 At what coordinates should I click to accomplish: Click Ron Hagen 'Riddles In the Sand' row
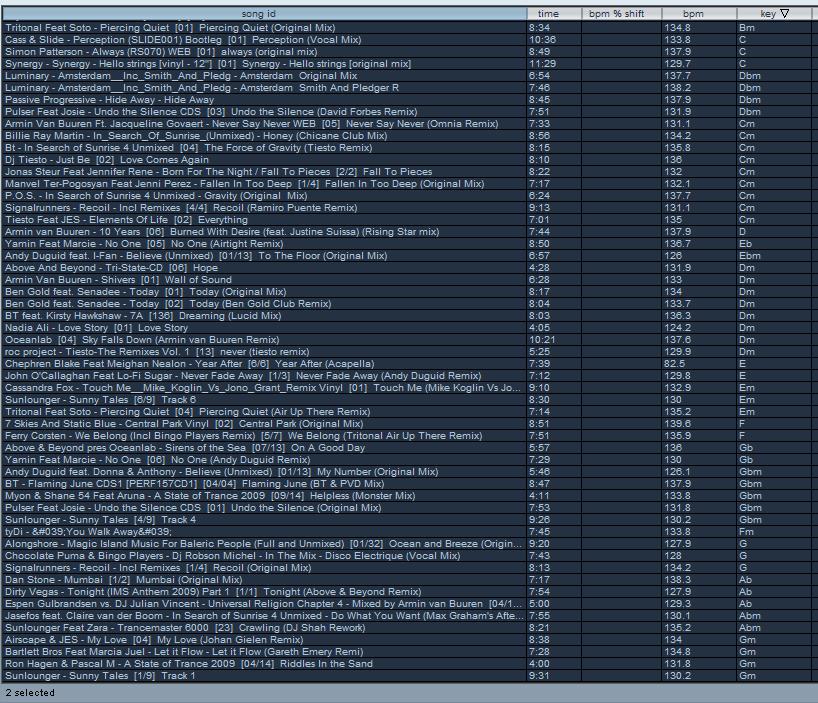tap(407, 663)
